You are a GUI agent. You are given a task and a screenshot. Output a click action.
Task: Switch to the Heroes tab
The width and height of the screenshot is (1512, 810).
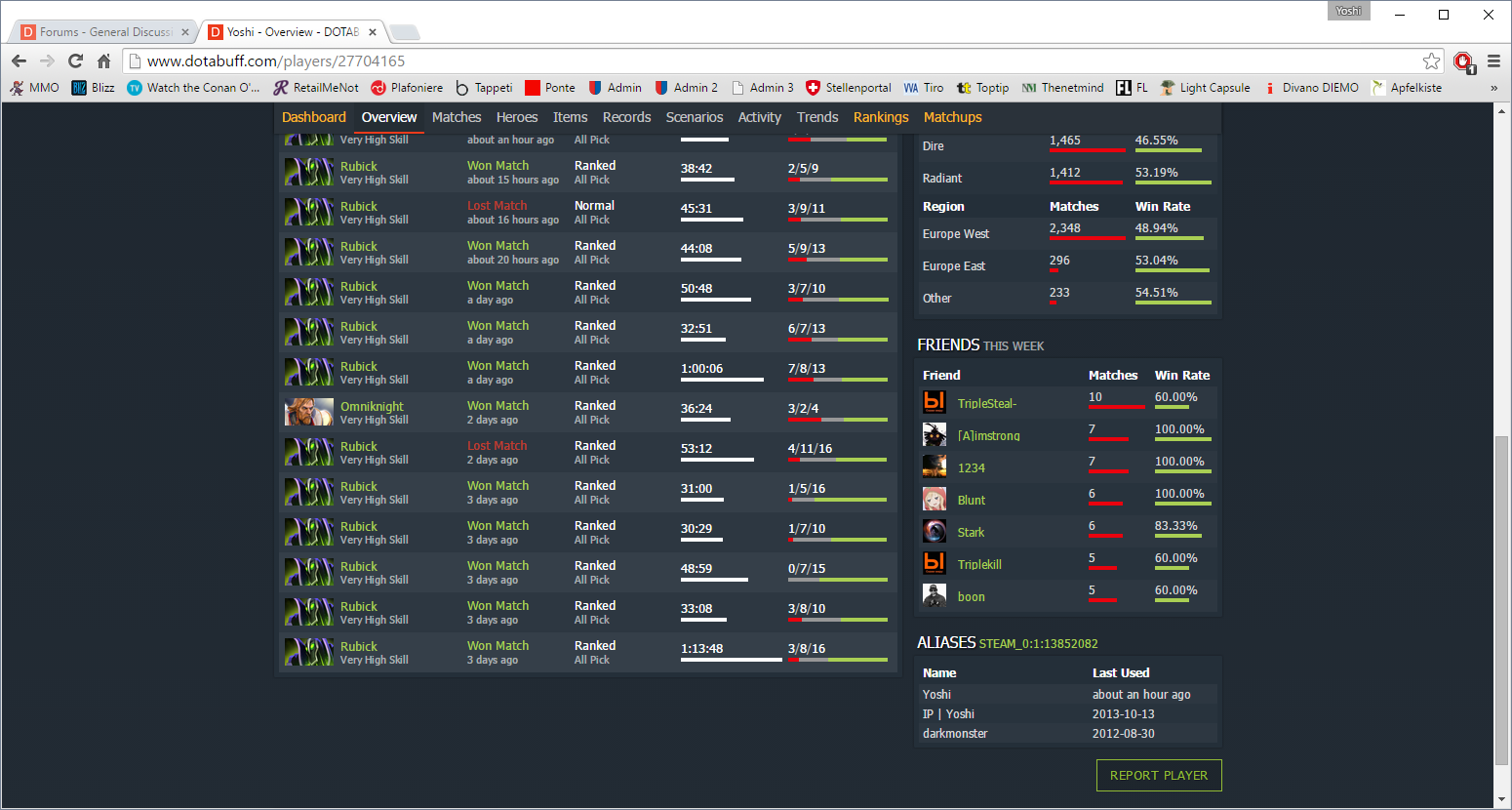click(x=517, y=117)
